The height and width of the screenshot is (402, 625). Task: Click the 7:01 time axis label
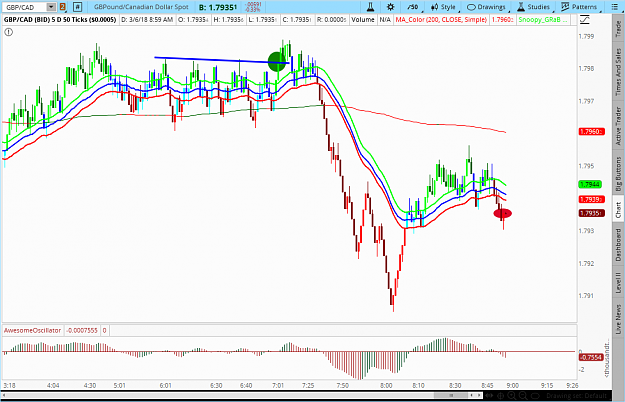coord(278,385)
